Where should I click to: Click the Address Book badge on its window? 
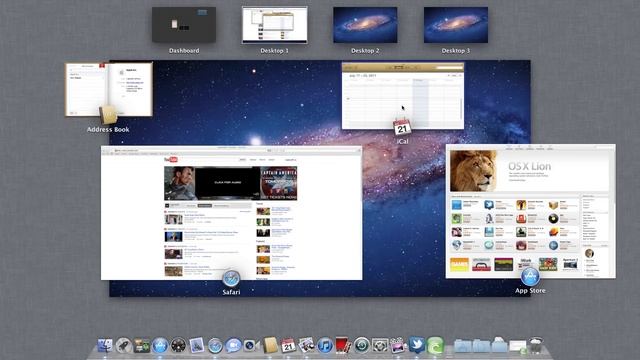pyautogui.click(x=108, y=115)
